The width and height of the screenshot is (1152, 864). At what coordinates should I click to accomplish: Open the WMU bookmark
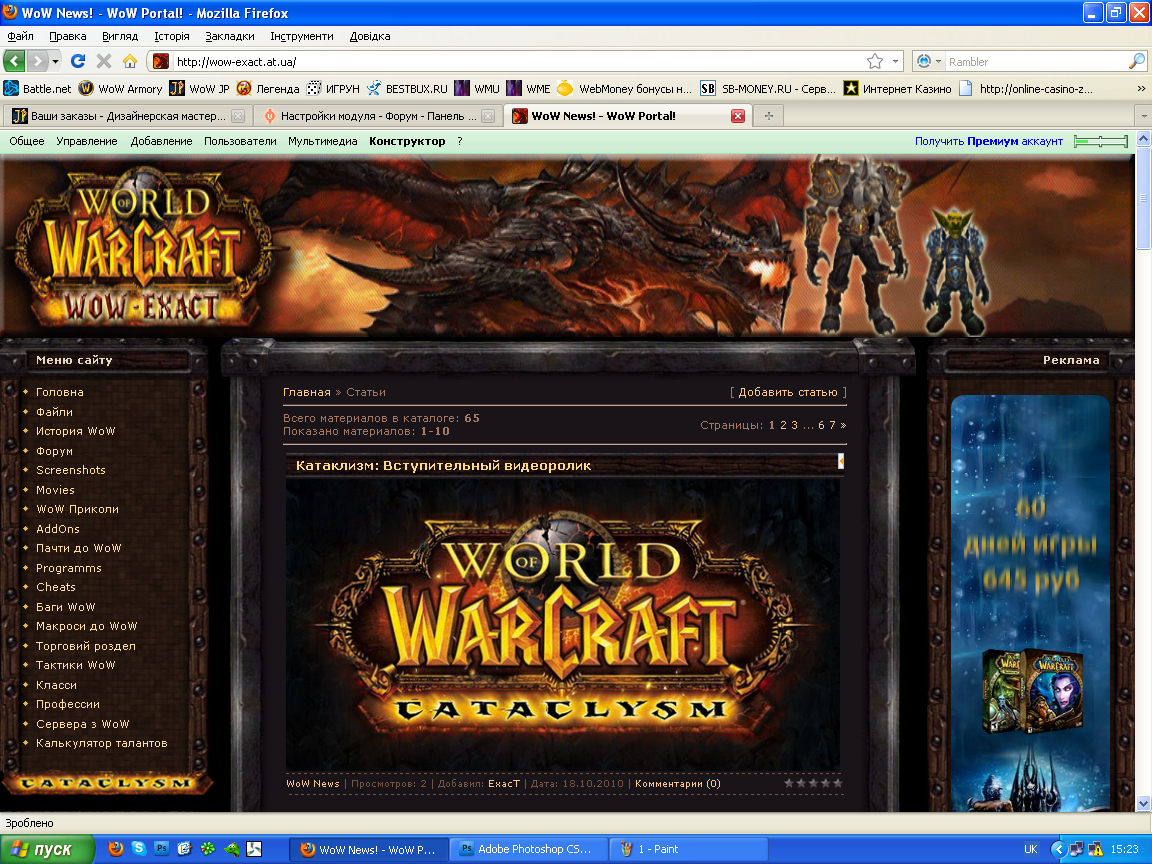478,89
